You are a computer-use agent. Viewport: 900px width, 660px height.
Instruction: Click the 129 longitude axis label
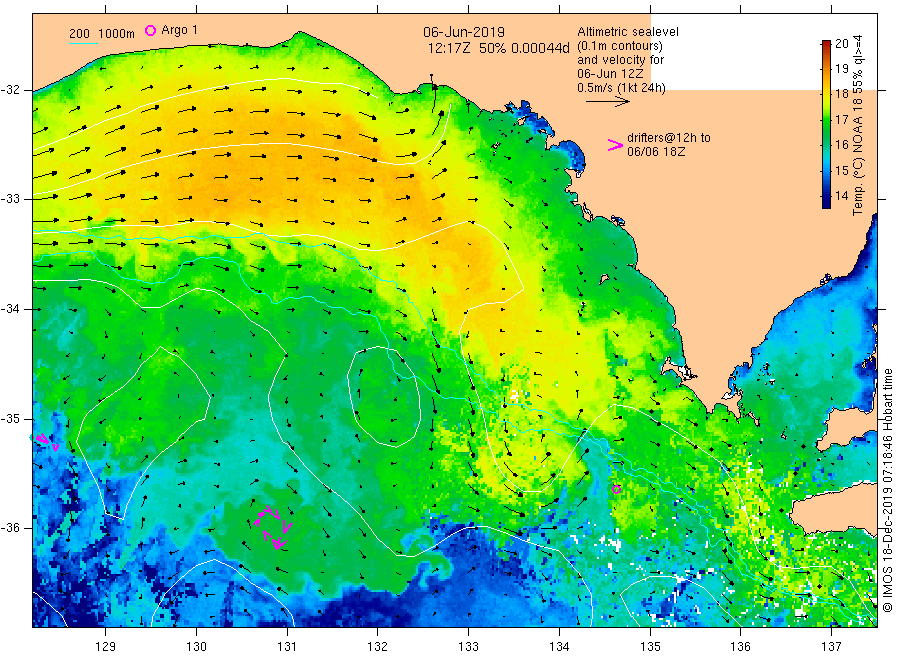pos(106,647)
